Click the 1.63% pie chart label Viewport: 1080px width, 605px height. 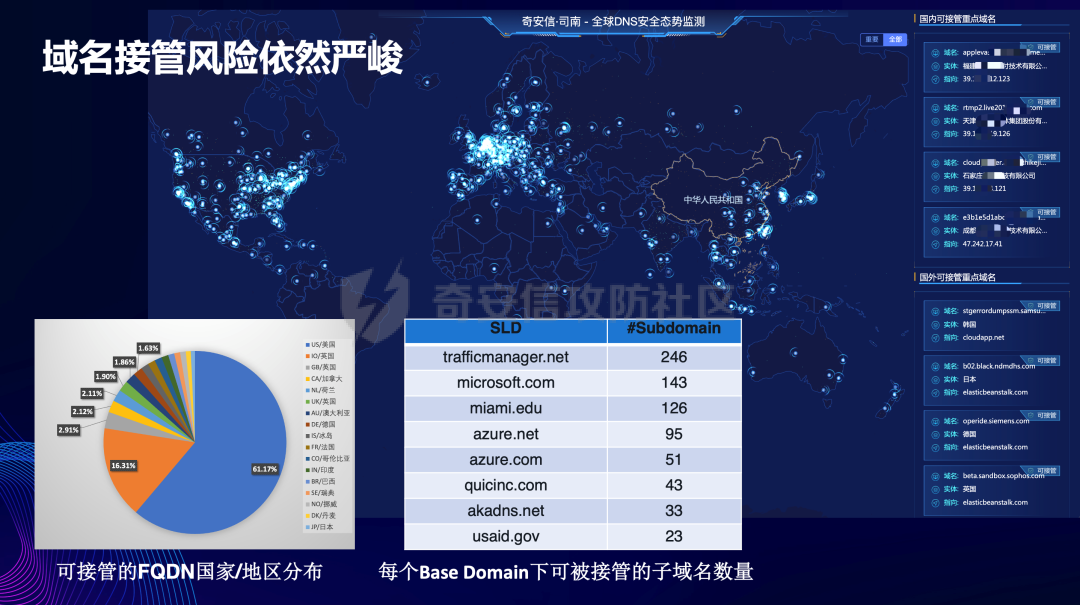148,348
